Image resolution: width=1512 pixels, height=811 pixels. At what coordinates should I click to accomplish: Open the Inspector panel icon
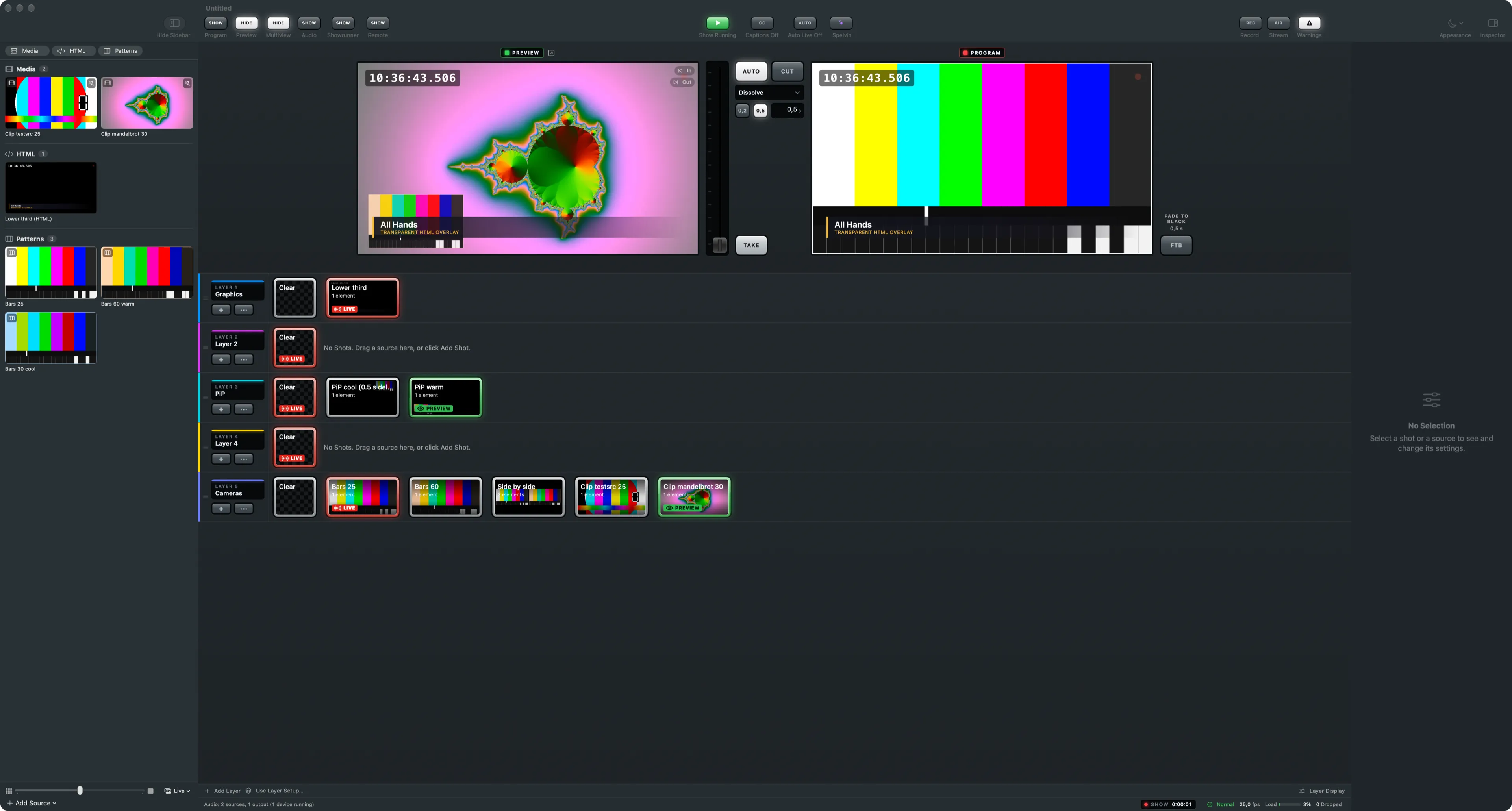click(x=1493, y=23)
